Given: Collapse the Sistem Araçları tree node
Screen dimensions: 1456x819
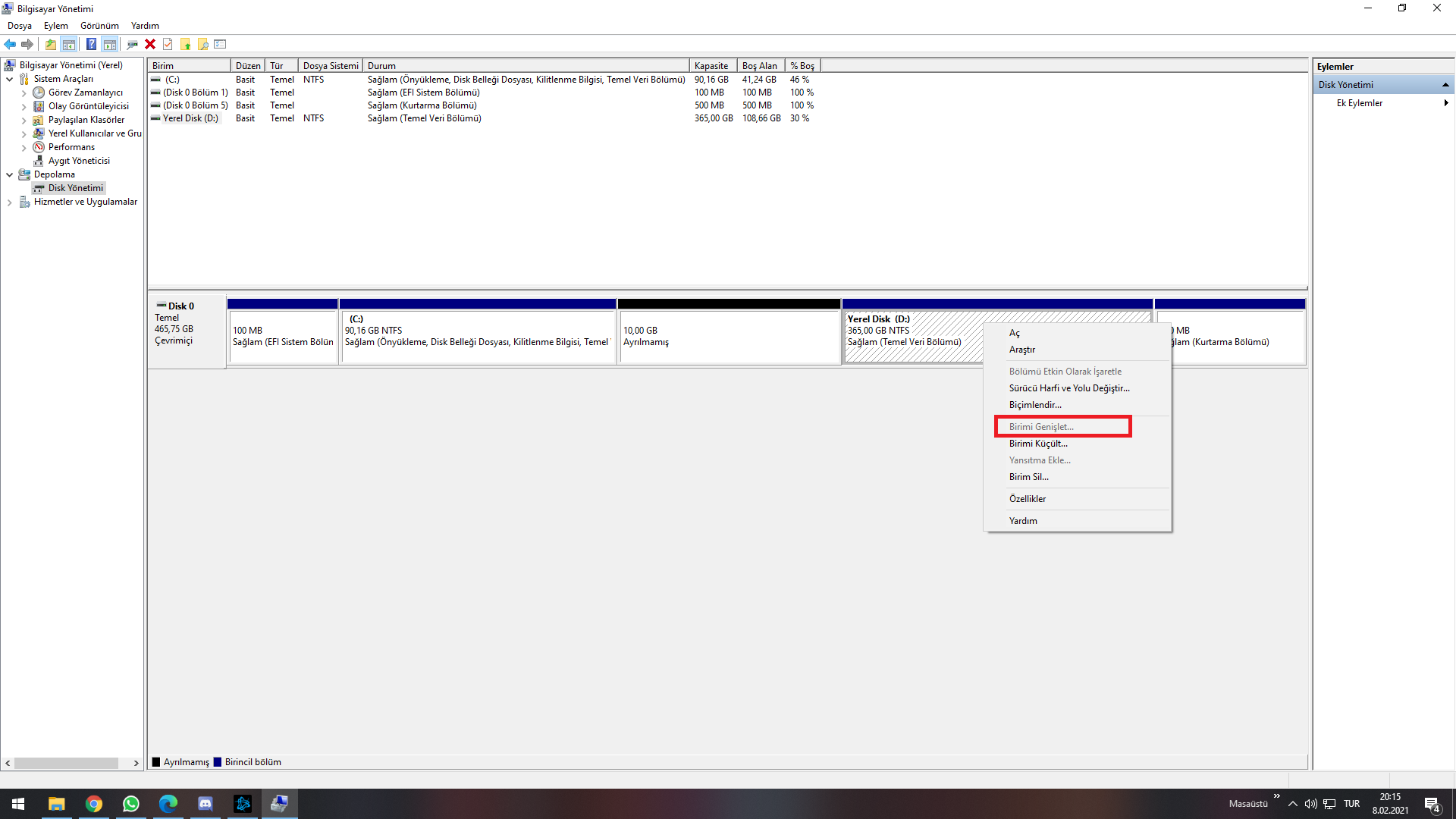Looking at the screenshot, I should (9, 79).
